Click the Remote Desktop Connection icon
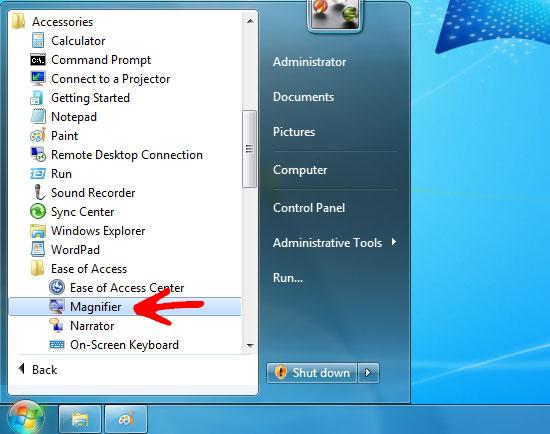The image size is (550, 434). pyautogui.click(x=38, y=154)
